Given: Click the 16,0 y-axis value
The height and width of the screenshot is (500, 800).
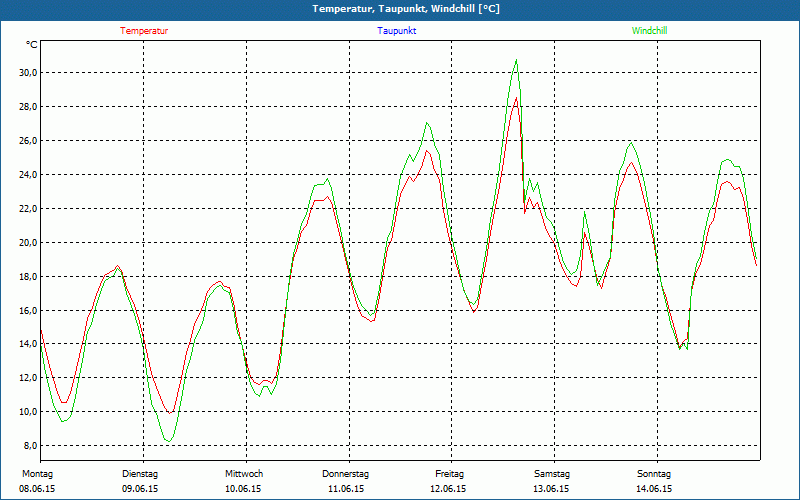Looking at the screenshot, I should (x=28, y=310).
